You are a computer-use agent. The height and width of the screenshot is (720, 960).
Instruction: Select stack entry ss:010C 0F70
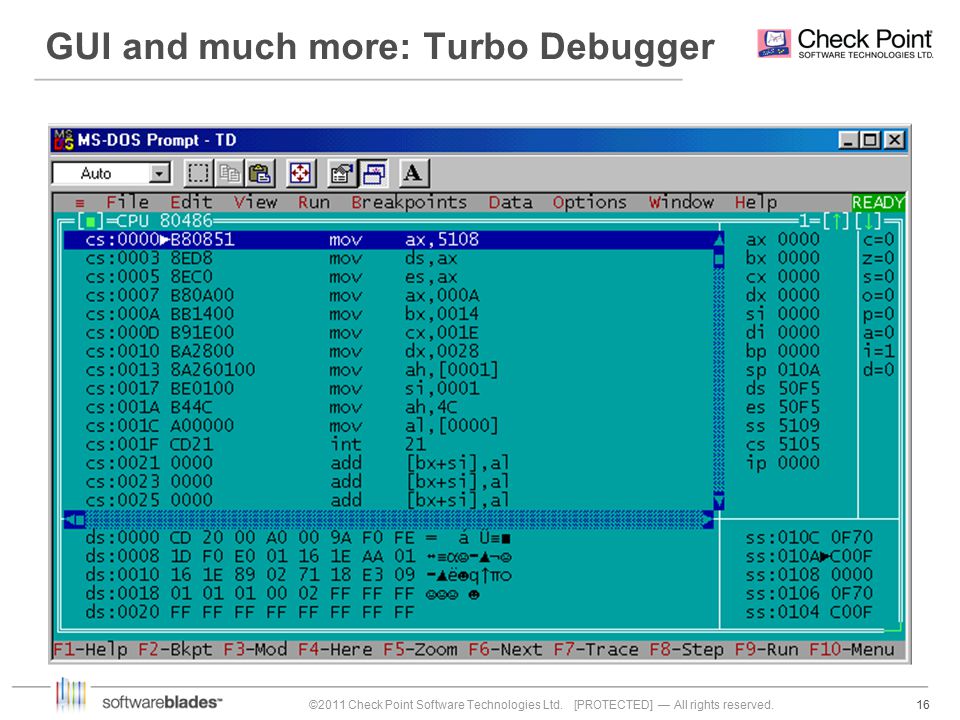pos(809,538)
